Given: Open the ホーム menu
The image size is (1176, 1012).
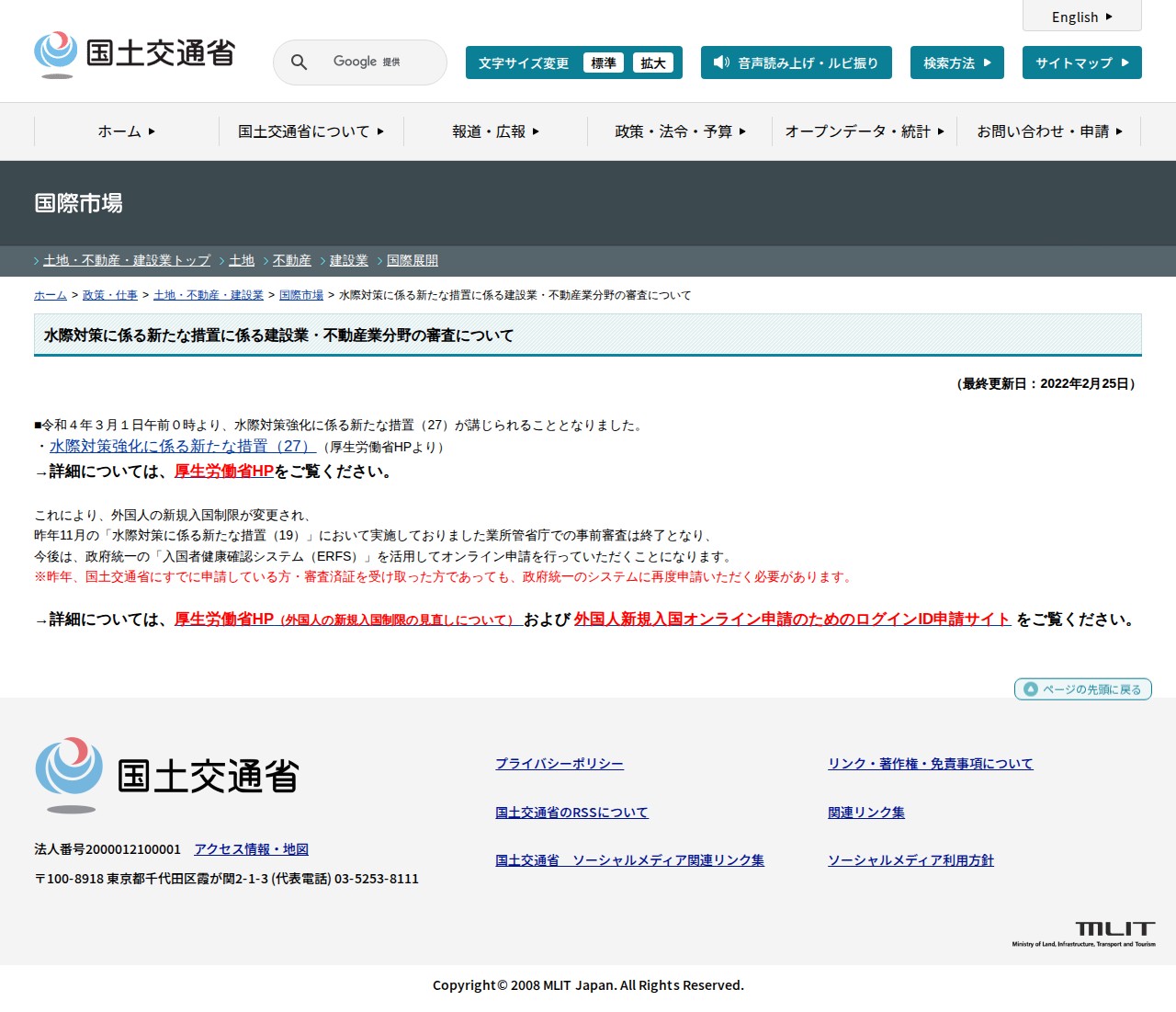Looking at the screenshot, I should coord(127,131).
